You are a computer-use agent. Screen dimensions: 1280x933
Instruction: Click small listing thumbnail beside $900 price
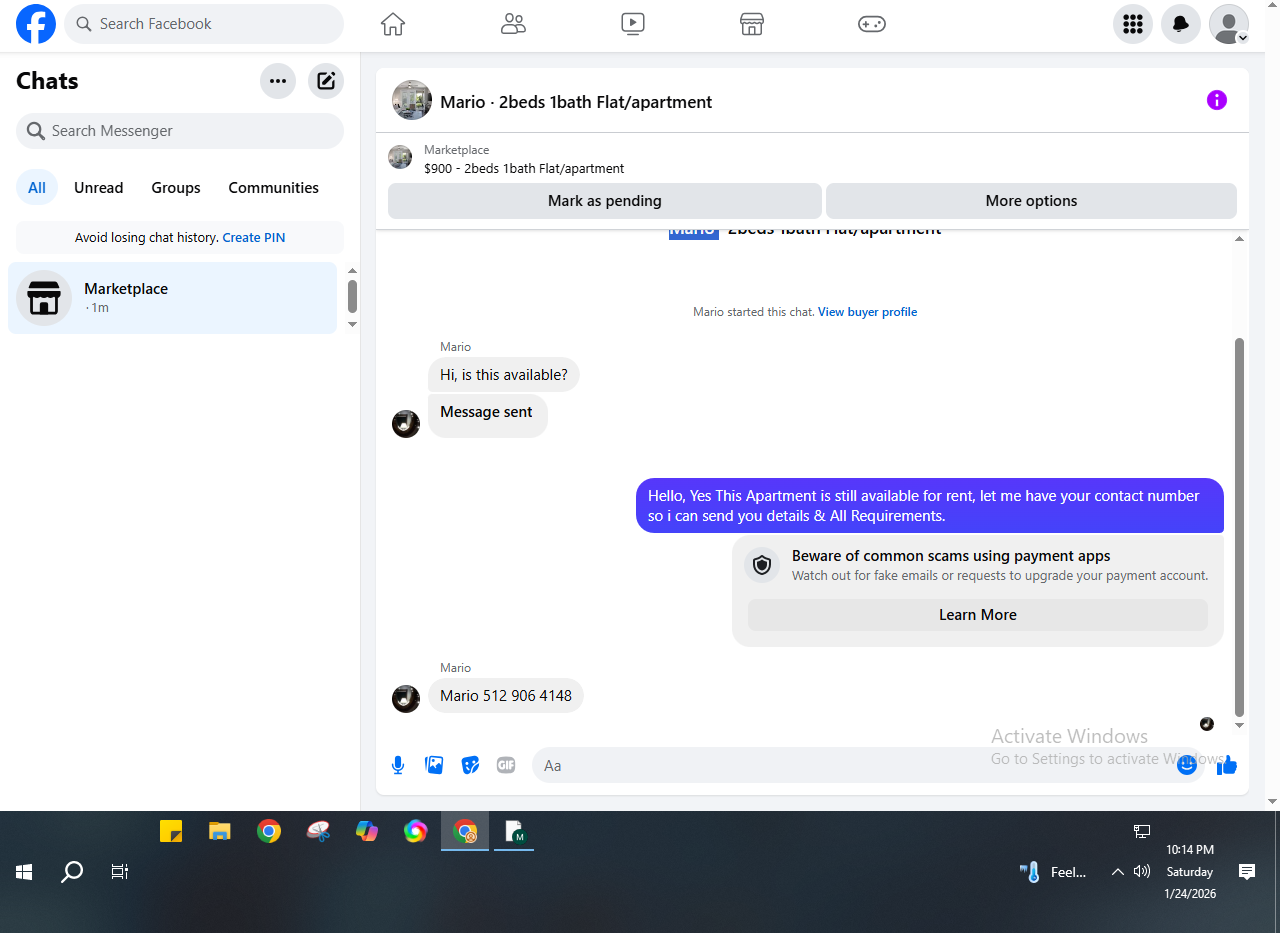pyautogui.click(x=400, y=157)
